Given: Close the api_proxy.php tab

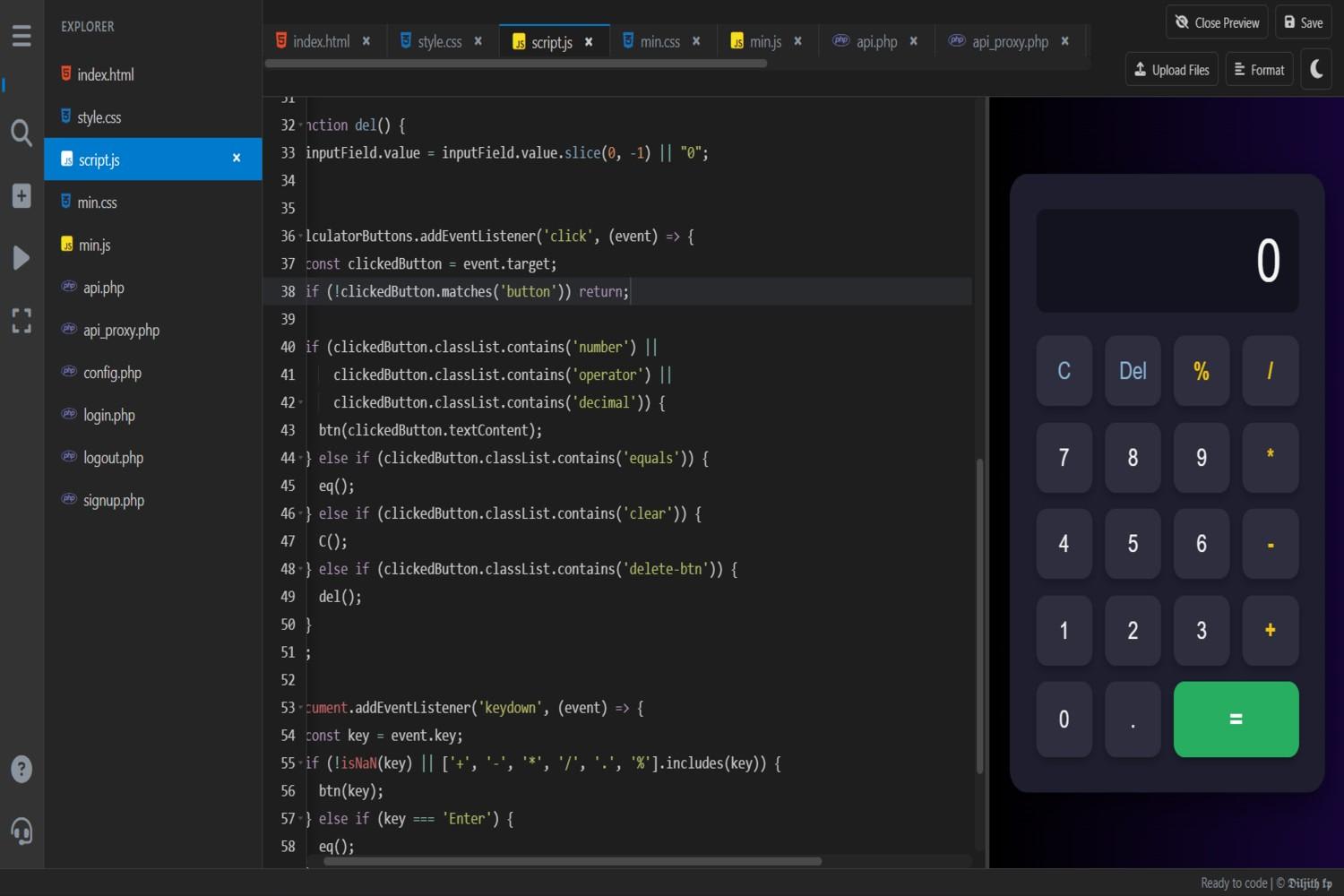Looking at the screenshot, I should [x=1064, y=41].
